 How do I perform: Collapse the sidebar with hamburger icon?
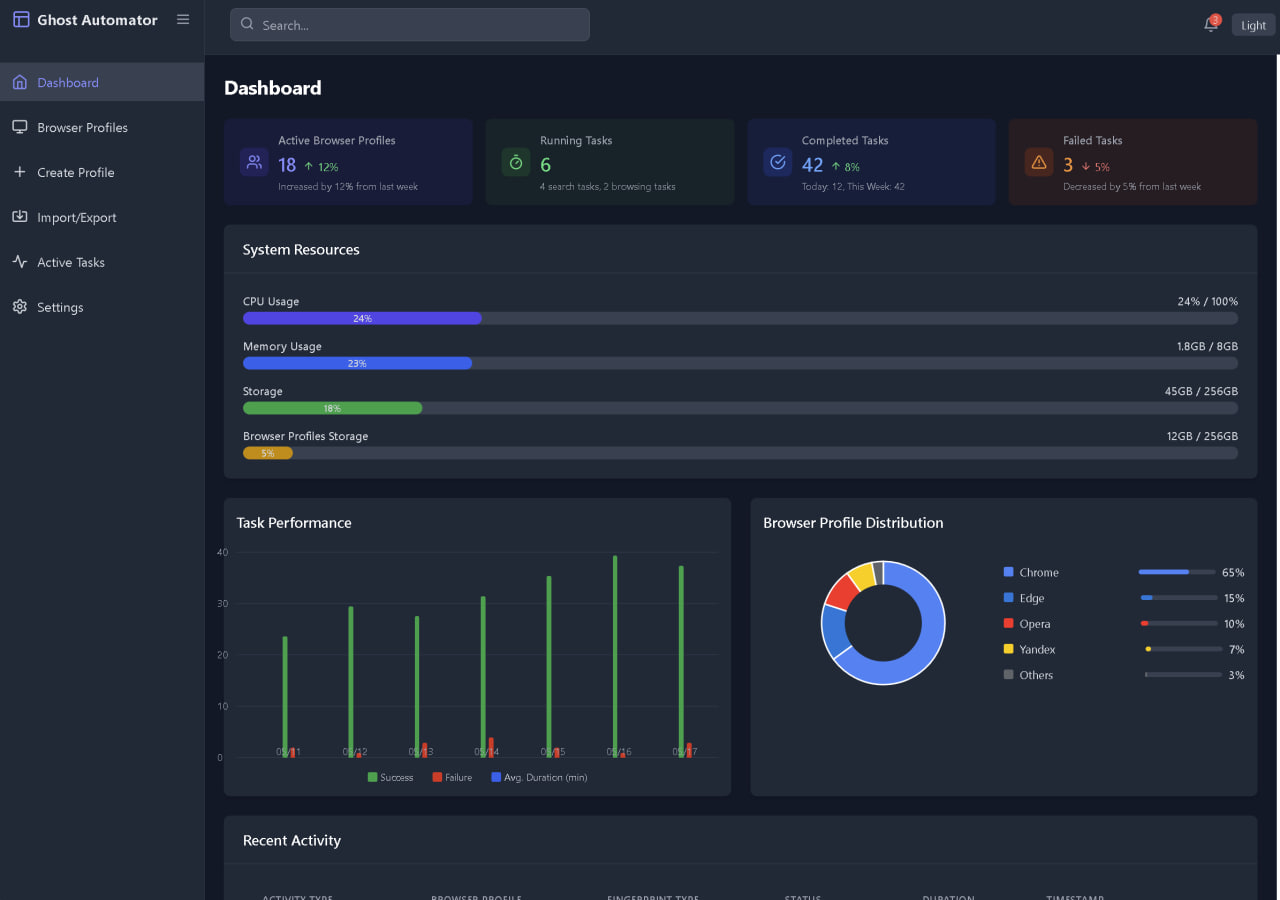(x=183, y=20)
